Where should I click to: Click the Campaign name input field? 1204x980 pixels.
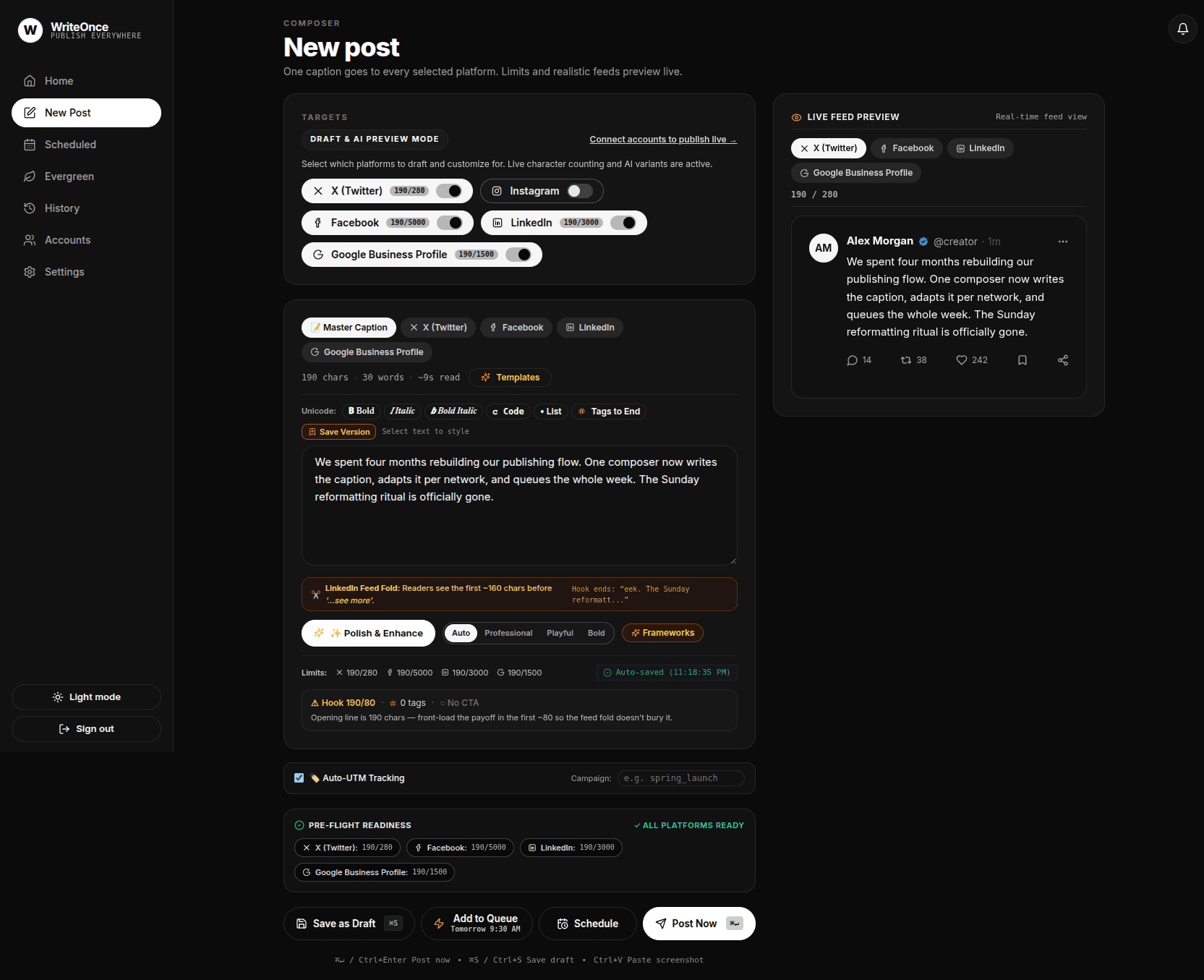click(x=680, y=778)
